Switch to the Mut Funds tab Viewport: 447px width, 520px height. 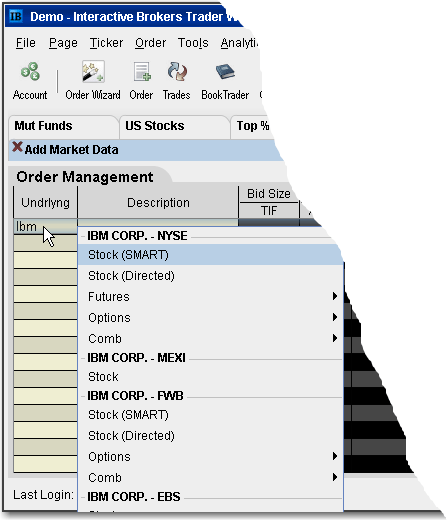pyautogui.click(x=63, y=126)
